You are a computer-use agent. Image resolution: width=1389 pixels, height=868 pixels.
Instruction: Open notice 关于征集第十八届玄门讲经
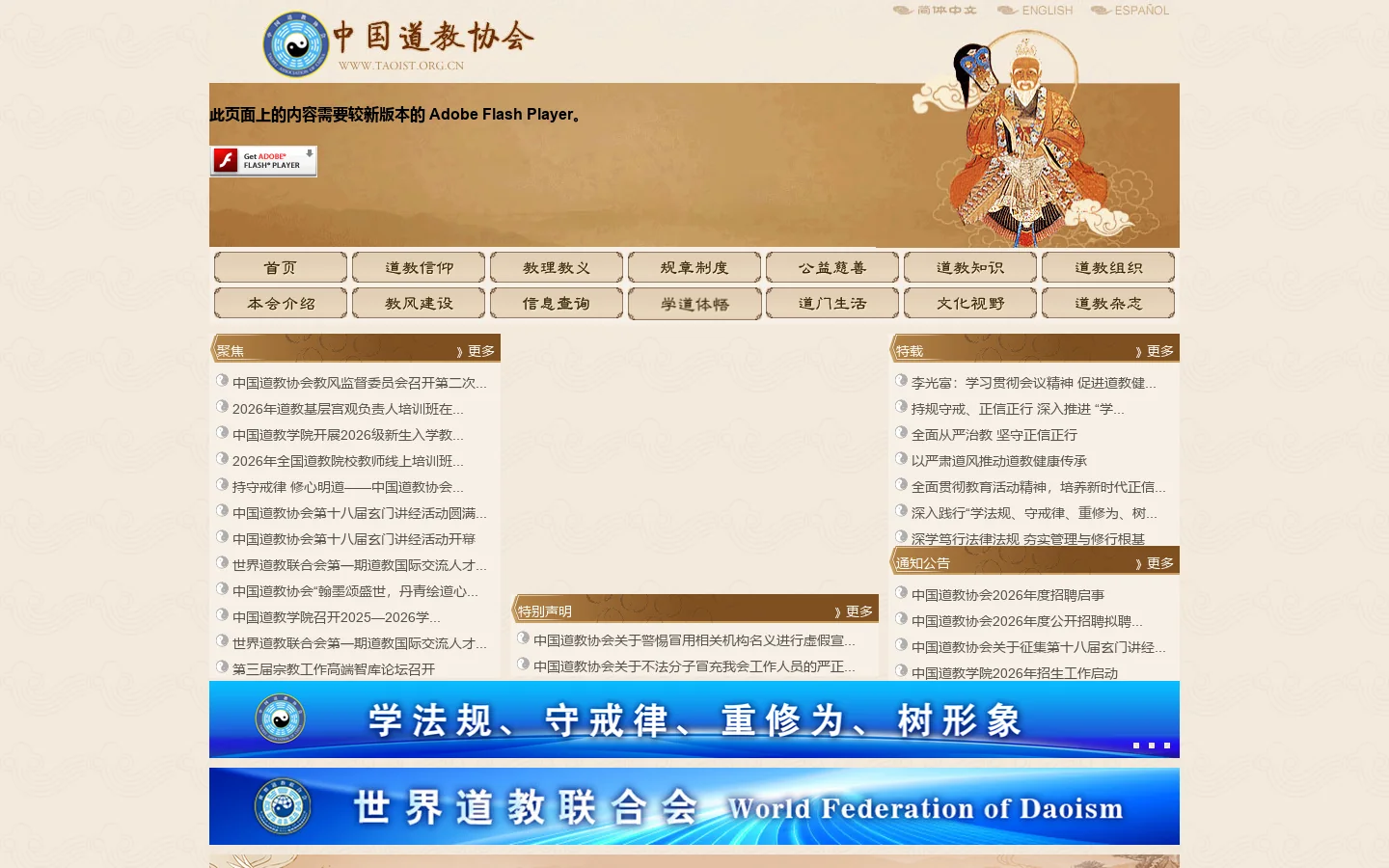click(1038, 647)
